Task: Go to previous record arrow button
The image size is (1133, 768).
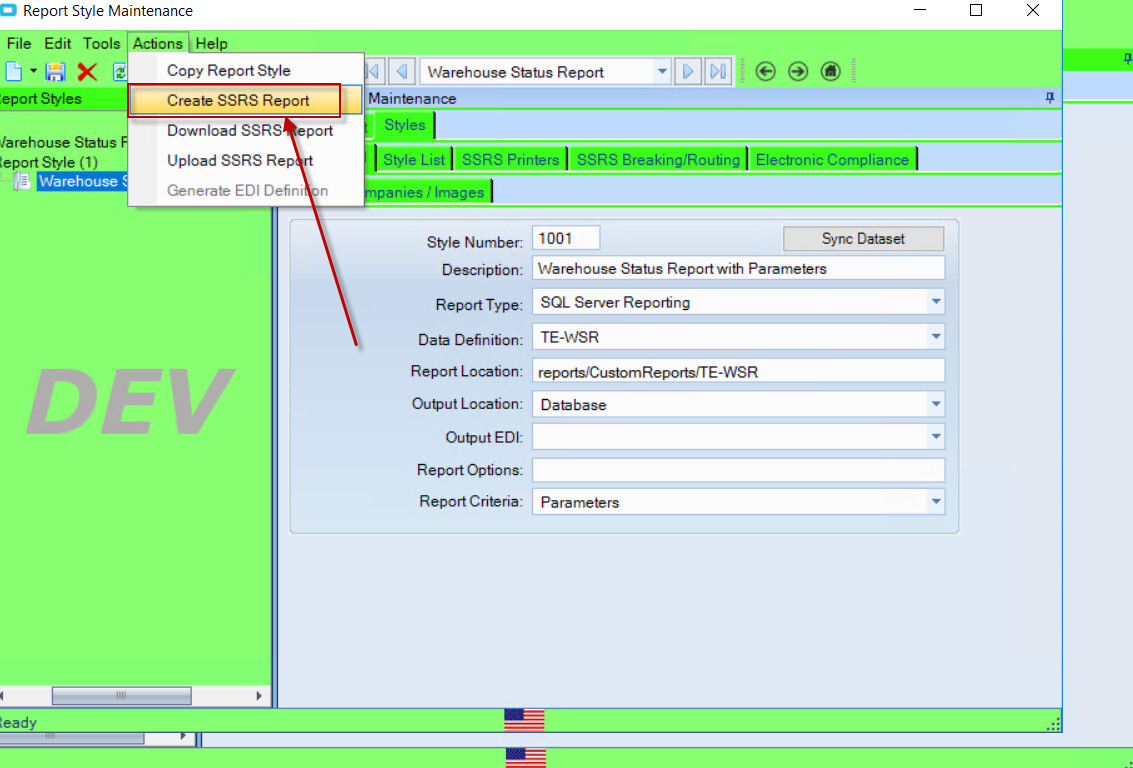Action: coord(402,72)
